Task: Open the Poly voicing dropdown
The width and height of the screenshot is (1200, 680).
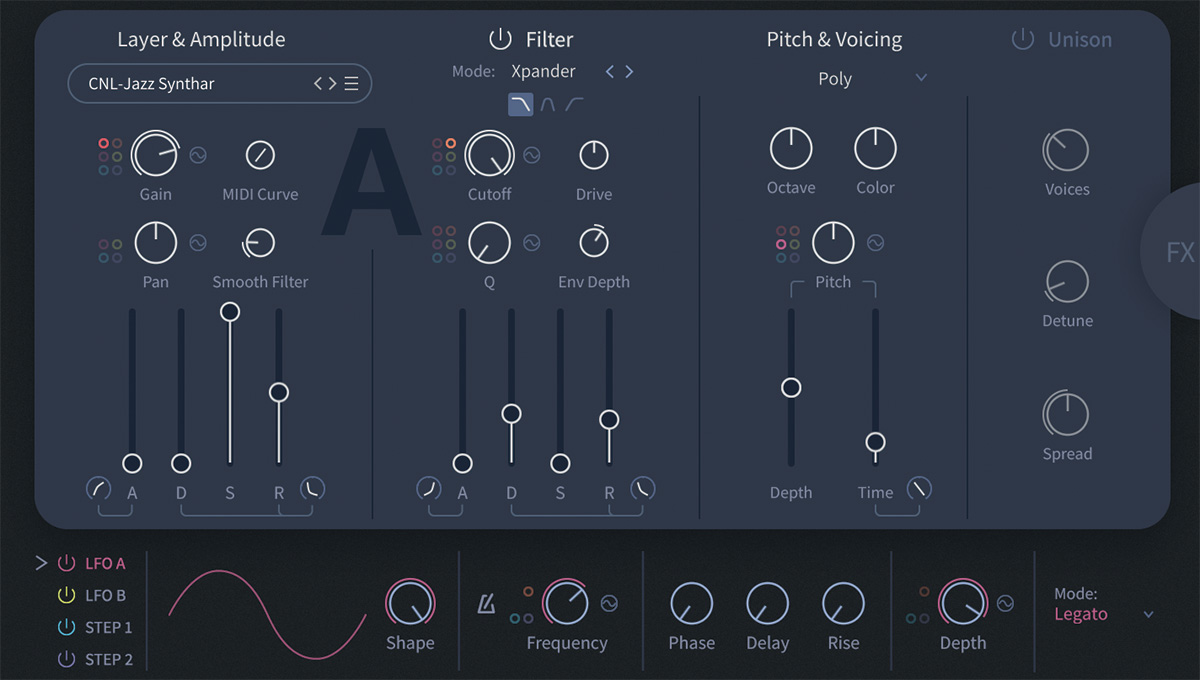Action: [872, 79]
